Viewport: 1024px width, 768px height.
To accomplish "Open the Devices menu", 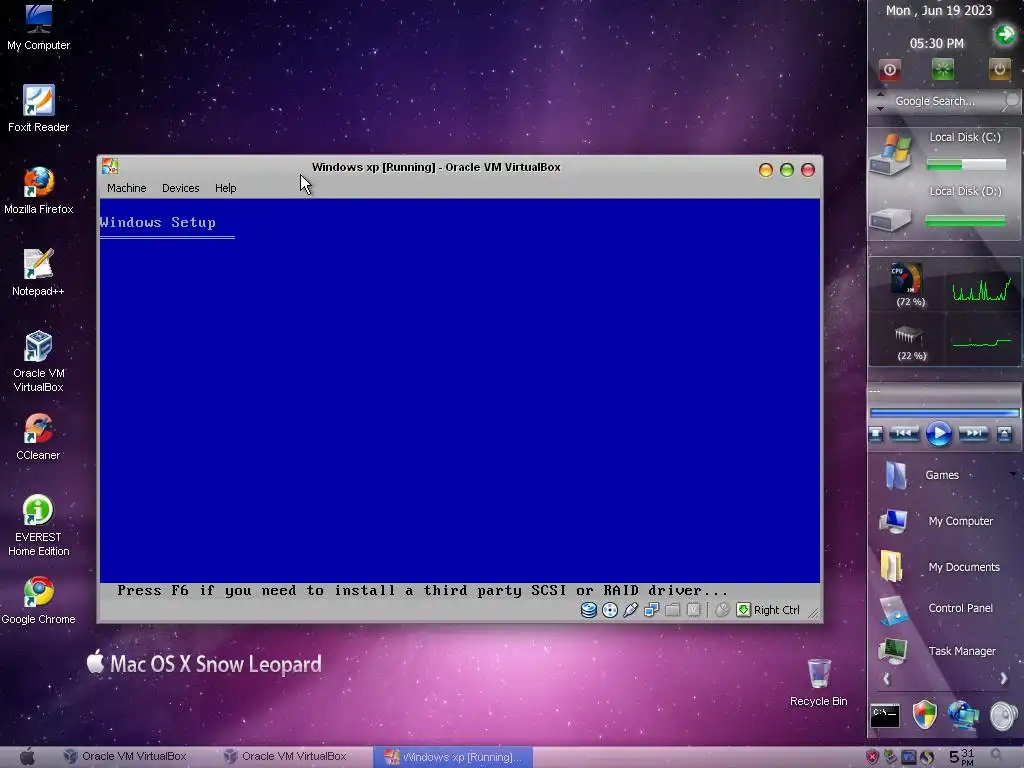I will pyautogui.click(x=180, y=188).
